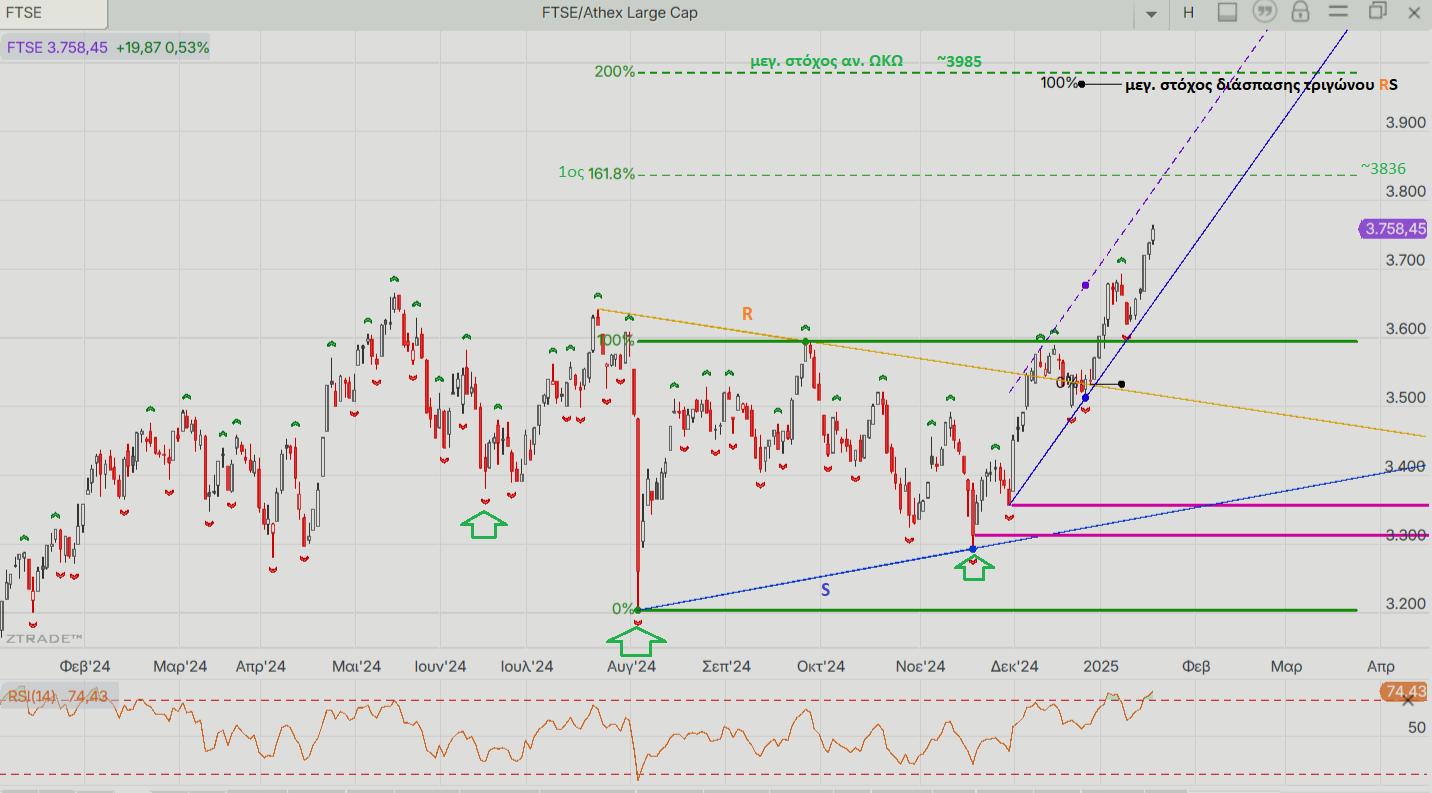Click the Αυγ'24 date label
This screenshot has height=793, width=1432.
pos(630,666)
